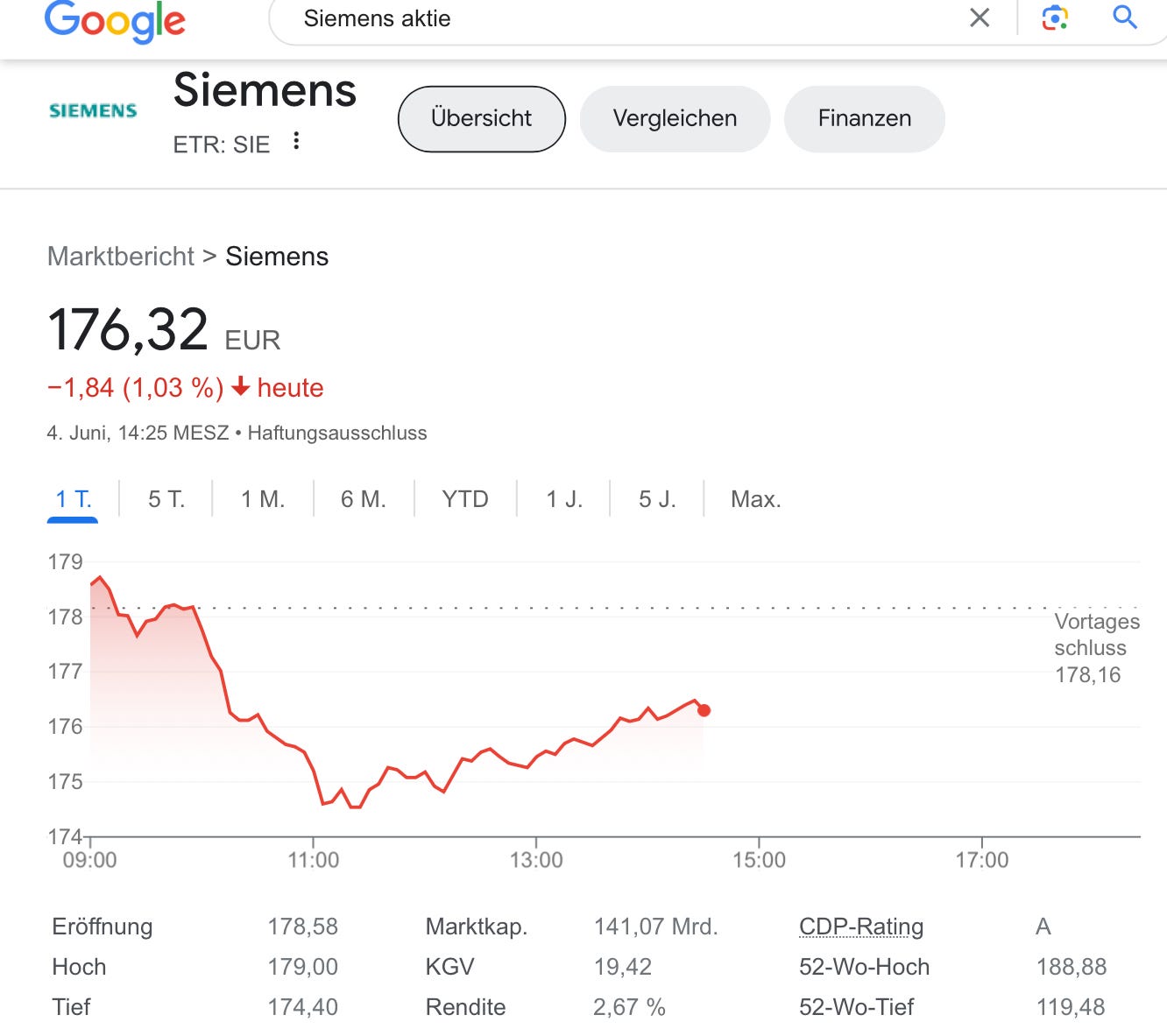Click the 4. Juni, 14:25 MESZ timestamp

(x=138, y=433)
